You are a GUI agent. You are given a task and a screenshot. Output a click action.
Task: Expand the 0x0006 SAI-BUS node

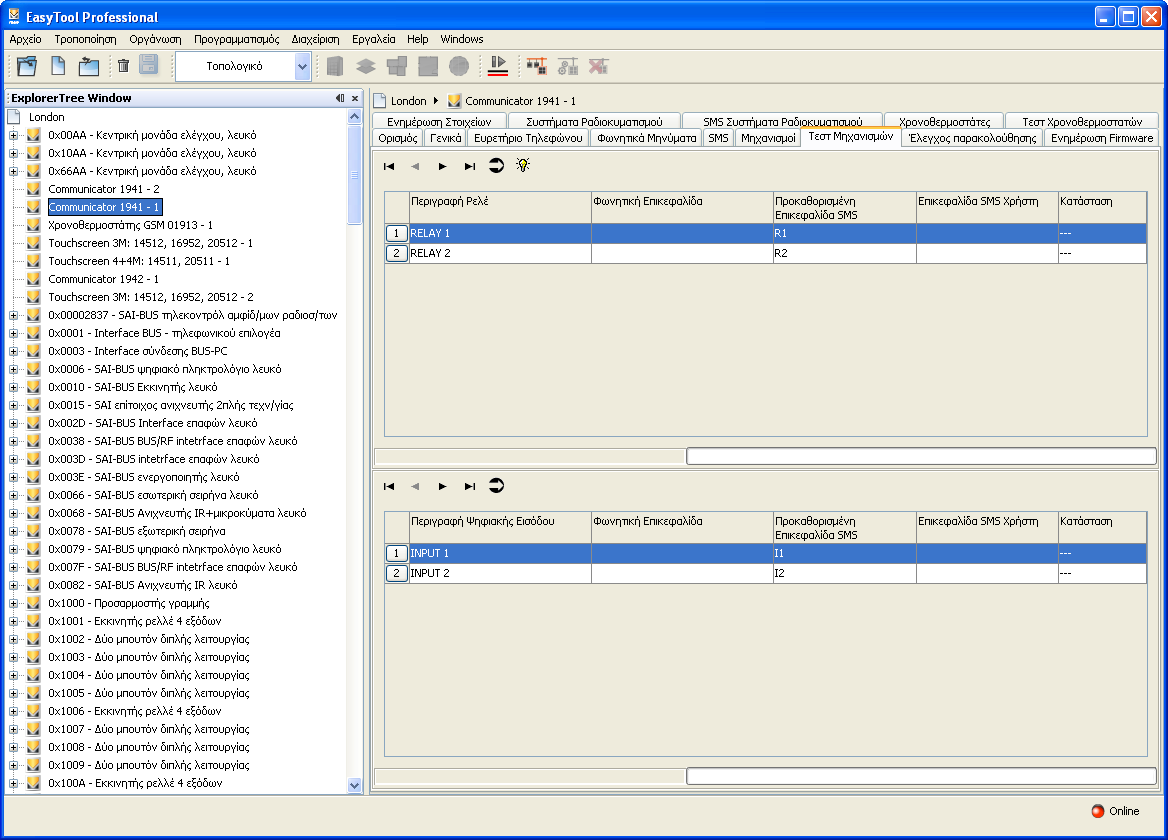pyautogui.click(x=13, y=369)
